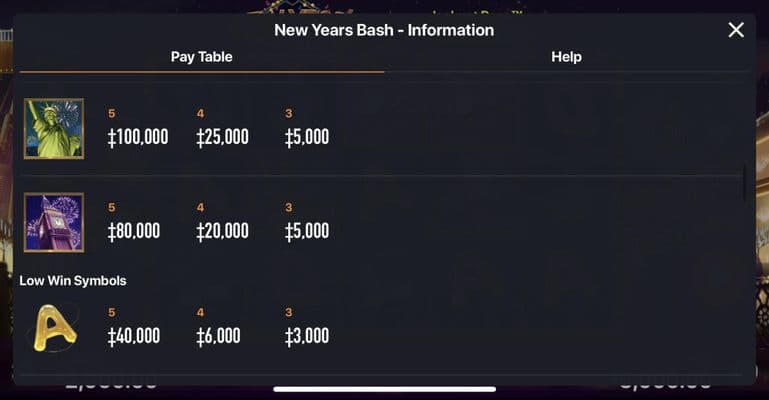Click the New Years Bash - Information title
Viewport: 769px width, 400px height.
point(384,30)
